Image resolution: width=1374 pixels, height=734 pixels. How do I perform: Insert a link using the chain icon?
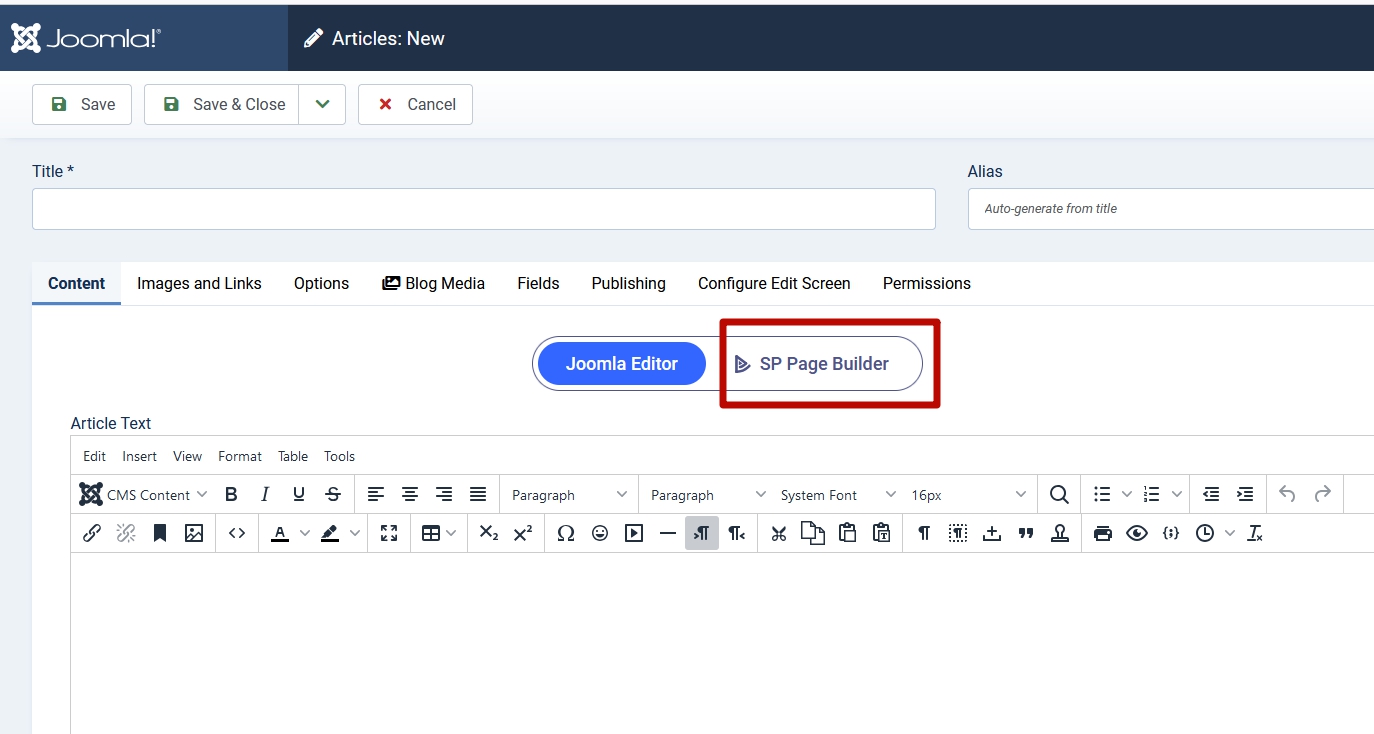(92, 533)
